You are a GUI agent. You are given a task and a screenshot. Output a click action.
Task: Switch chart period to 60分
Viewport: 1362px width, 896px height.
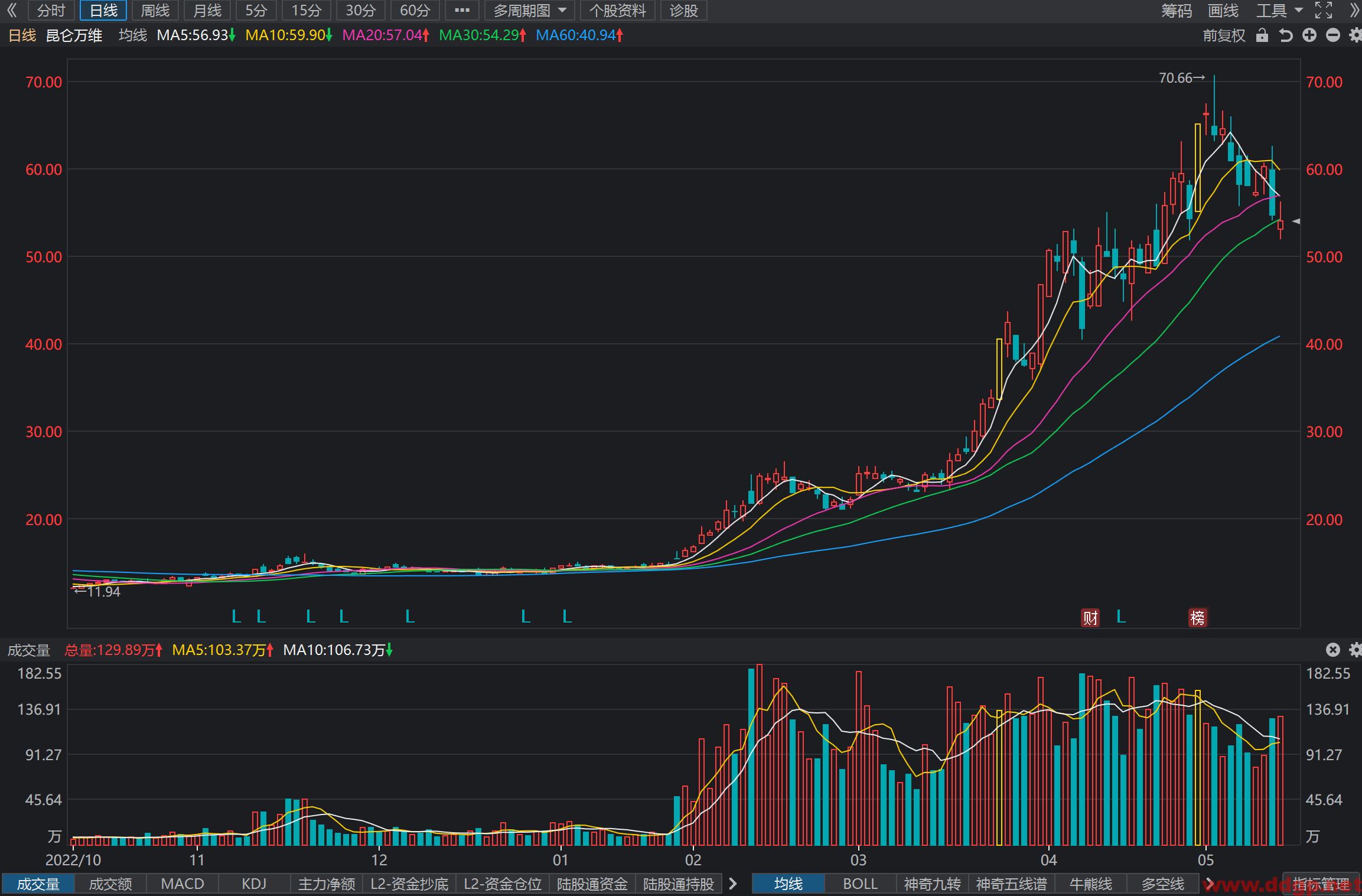click(415, 10)
